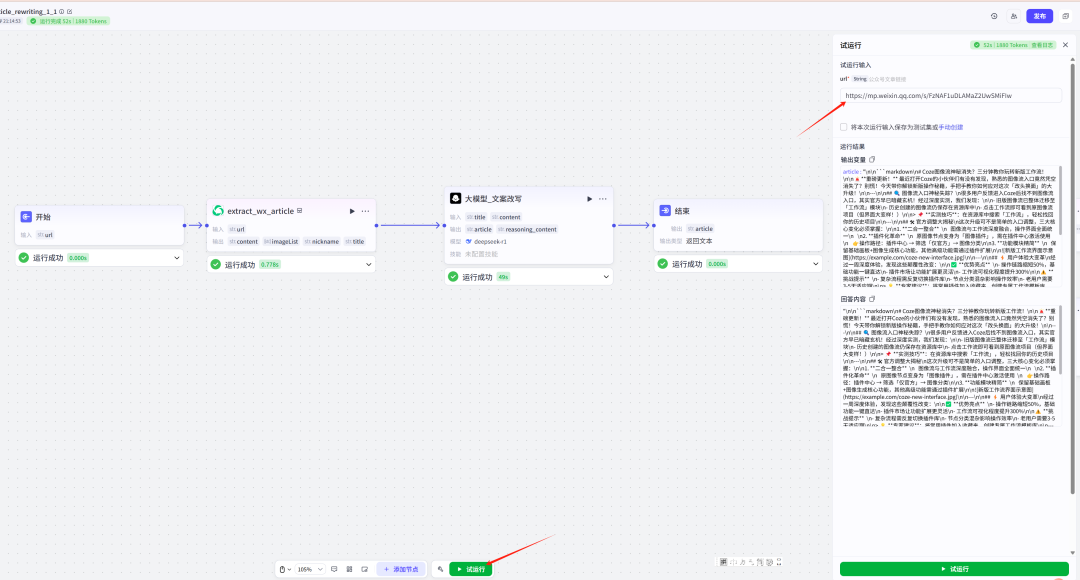Expand the 大模型_文案改写 运行成功 result
Screen dimensions: 1080x580
[606, 277]
